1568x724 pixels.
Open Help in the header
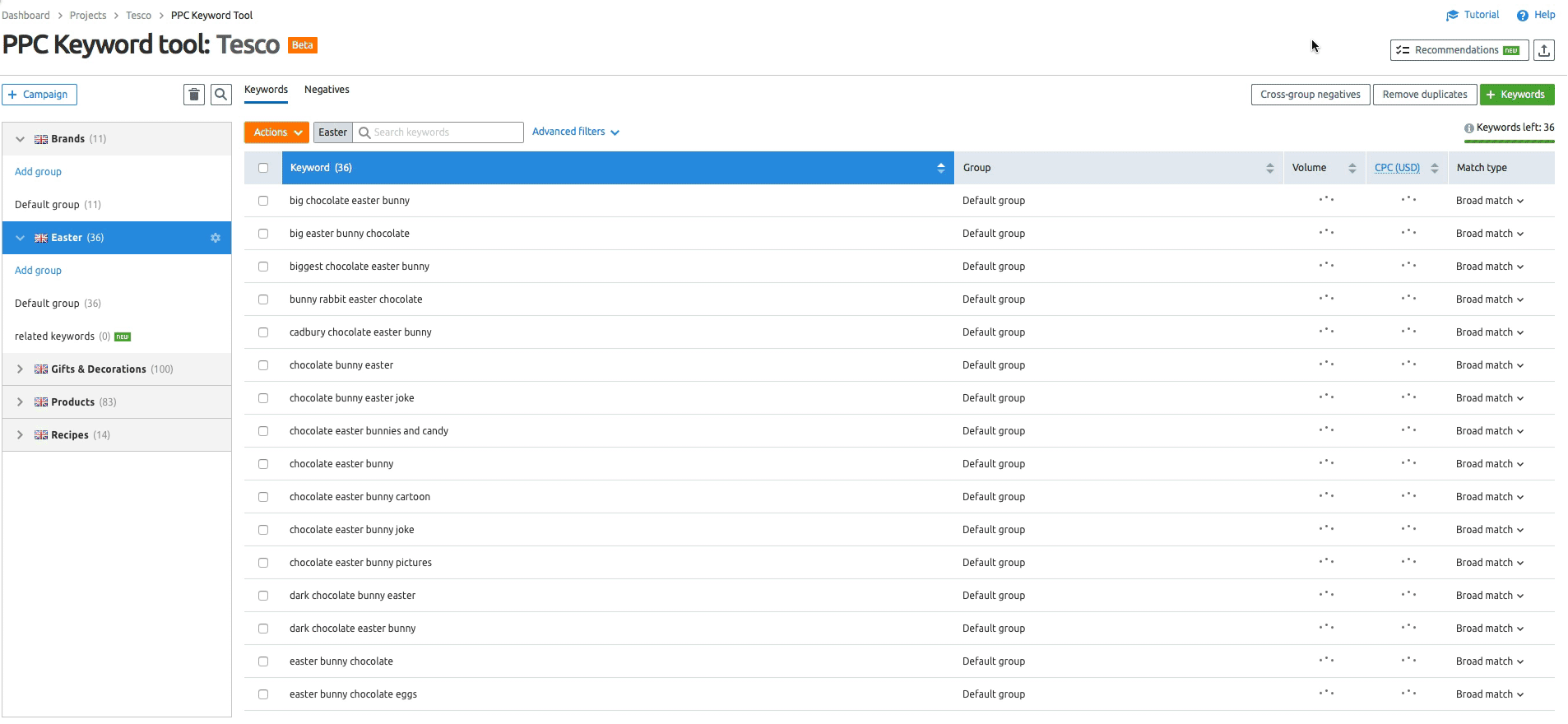click(1536, 15)
